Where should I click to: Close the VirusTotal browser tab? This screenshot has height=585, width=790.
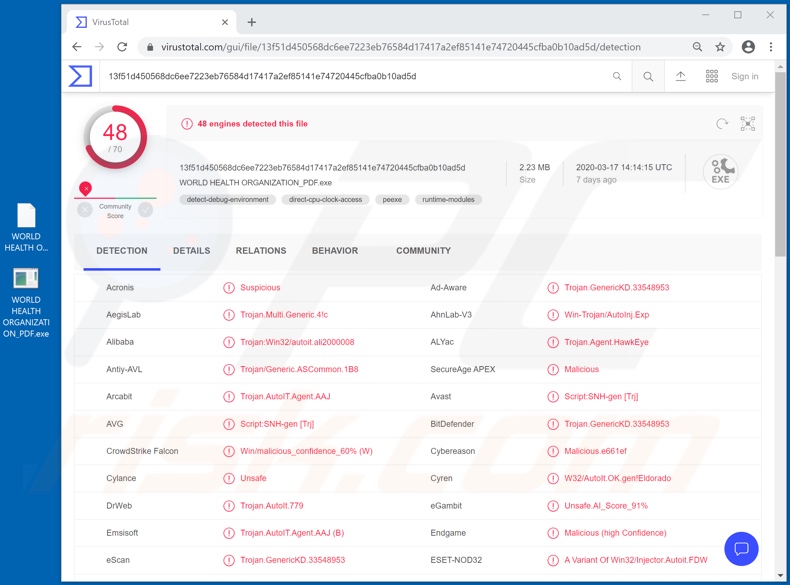tap(225, 22)
